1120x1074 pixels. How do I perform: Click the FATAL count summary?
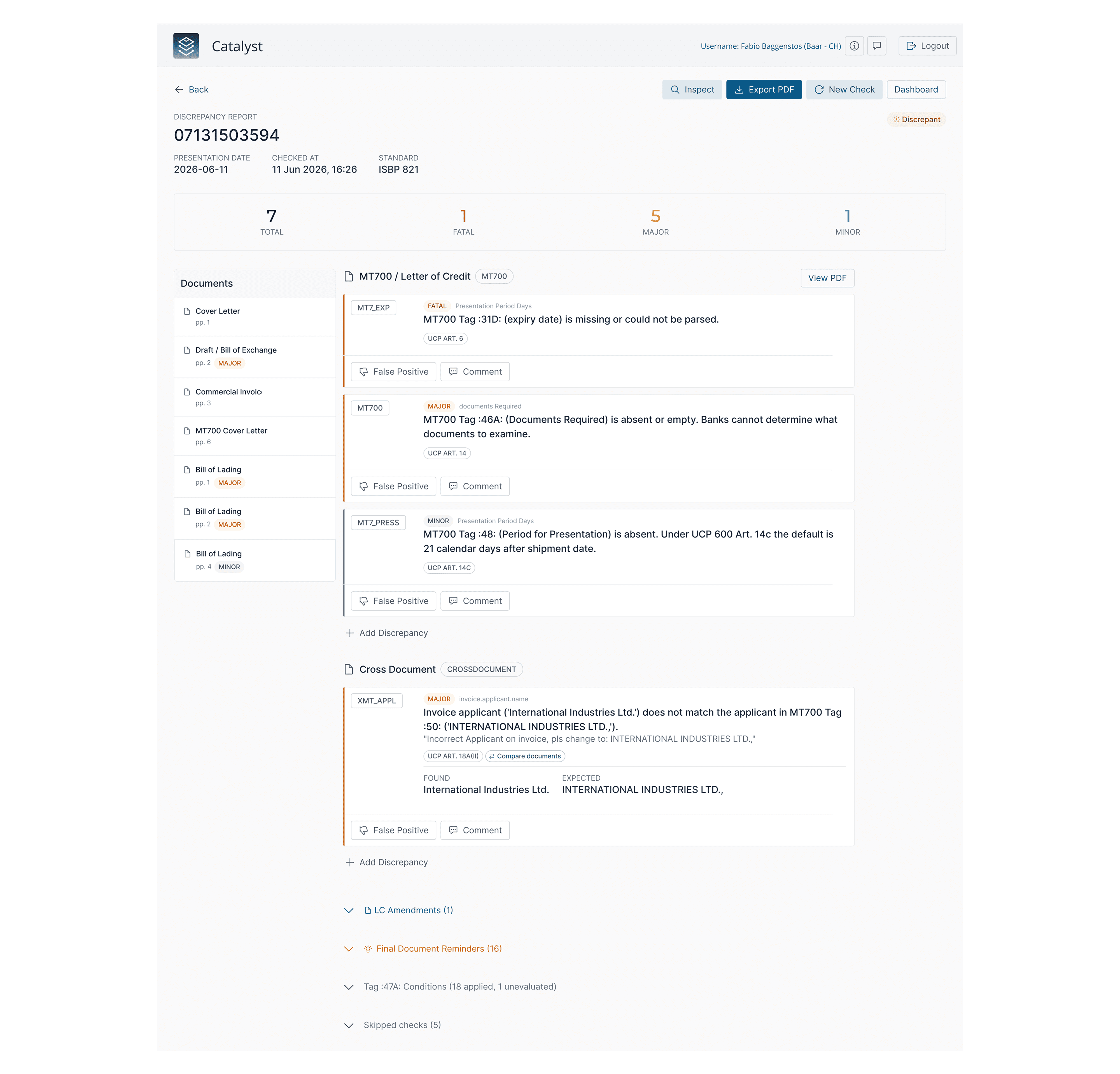tap(463, 222)
